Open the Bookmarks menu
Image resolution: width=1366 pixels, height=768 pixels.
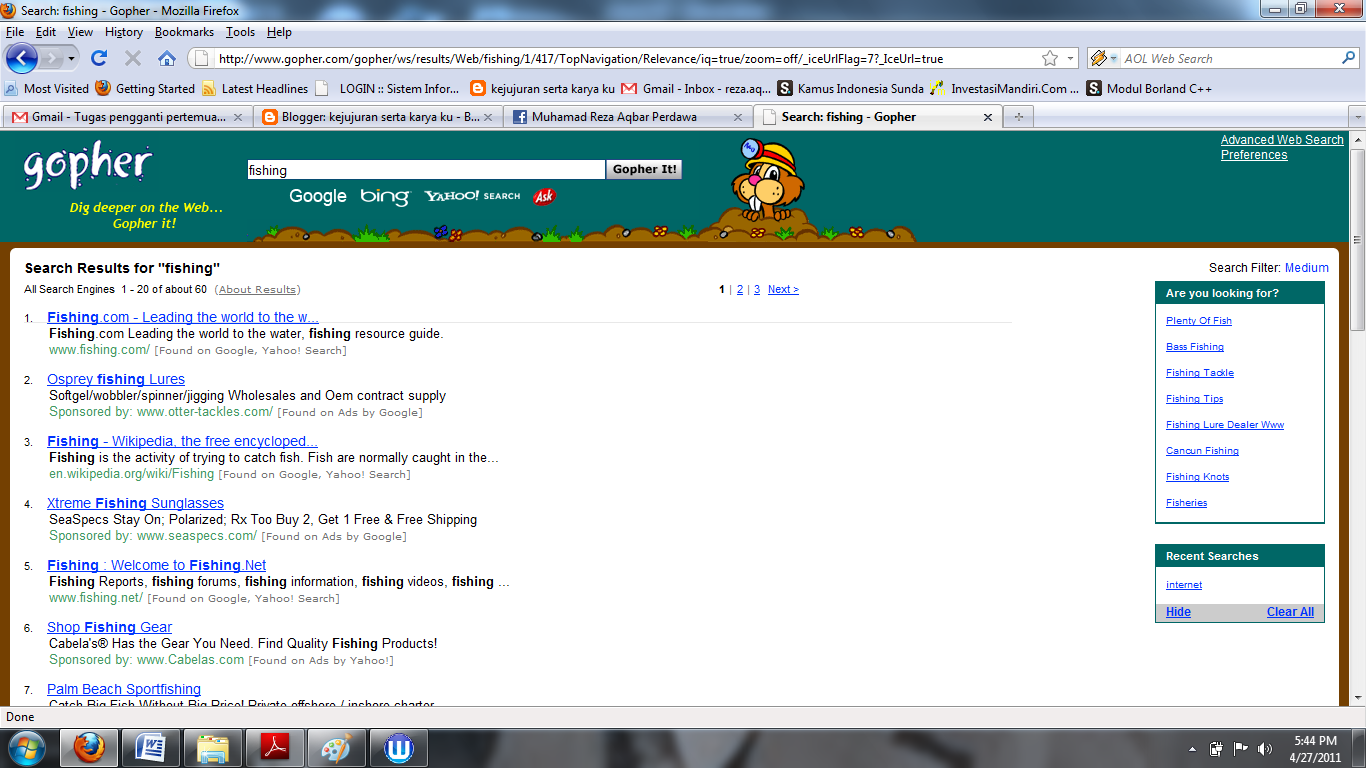point(184,32)
